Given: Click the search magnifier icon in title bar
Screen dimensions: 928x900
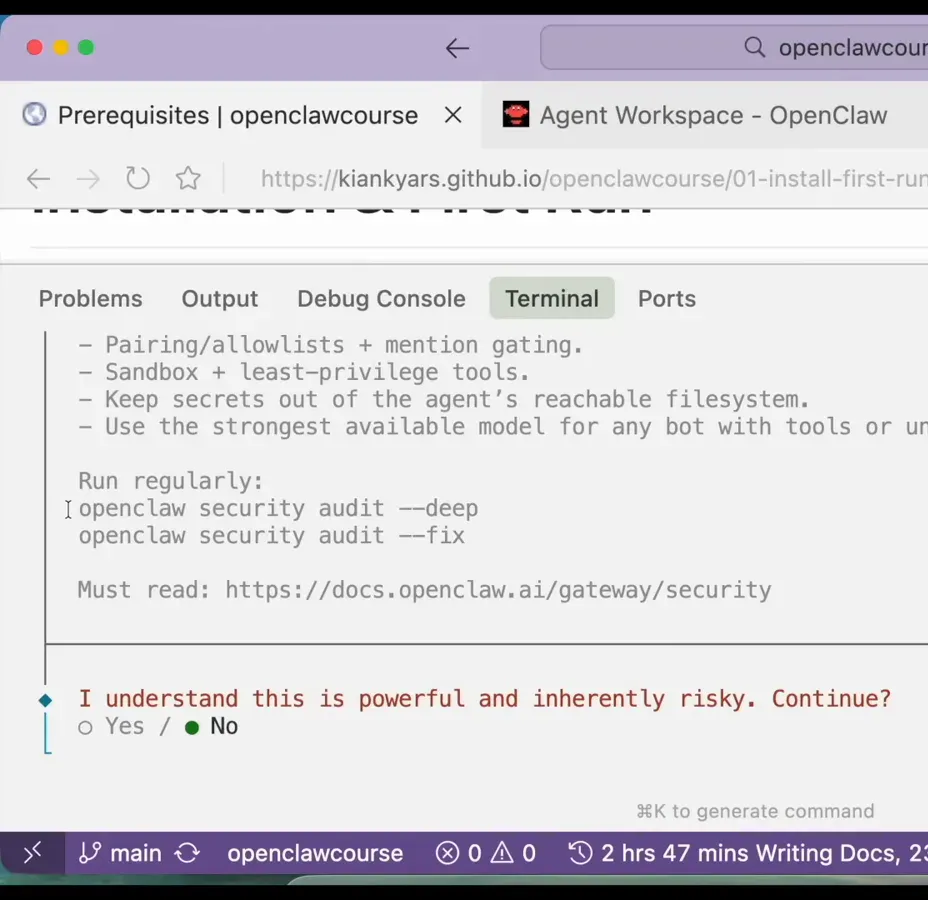Looking at the screenshot, I should point(755,47).
